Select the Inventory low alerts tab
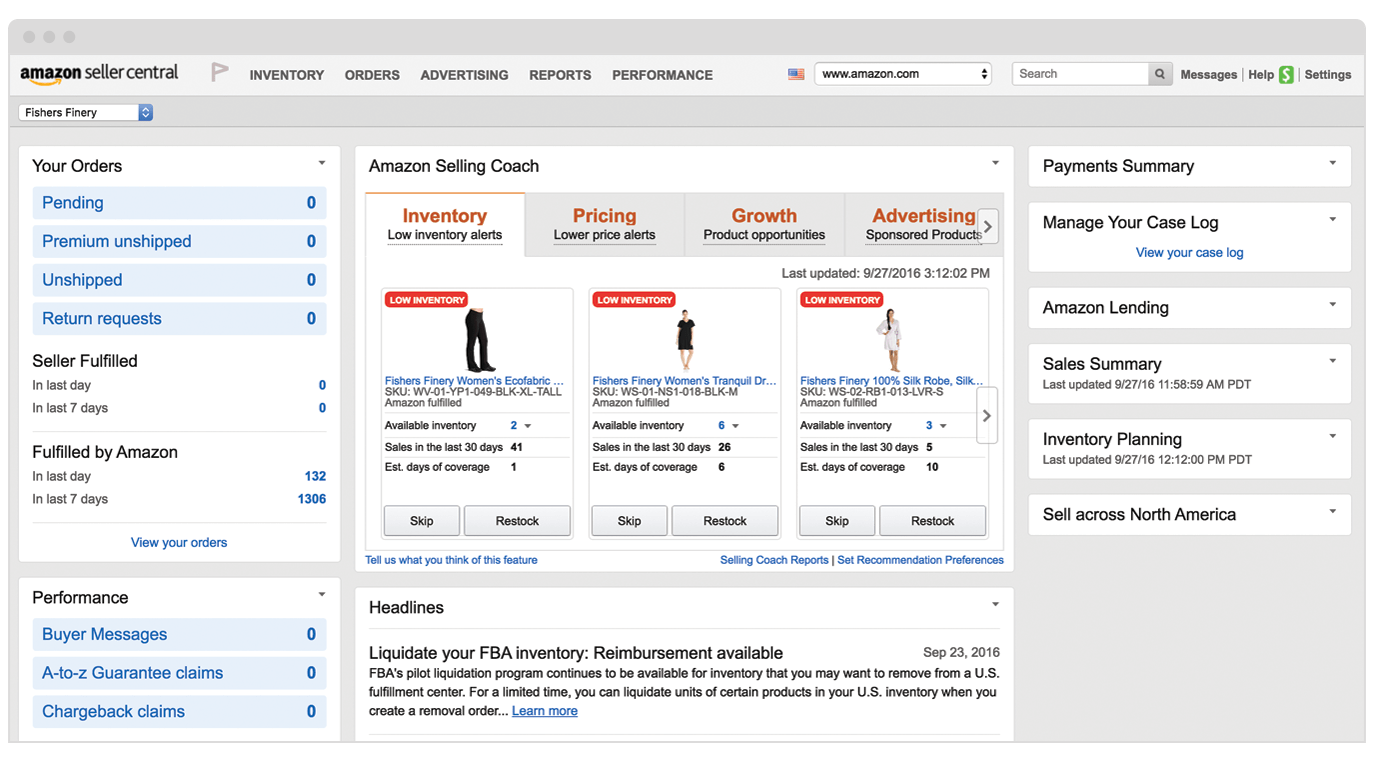1376x776 pixels. coord(445,225)
